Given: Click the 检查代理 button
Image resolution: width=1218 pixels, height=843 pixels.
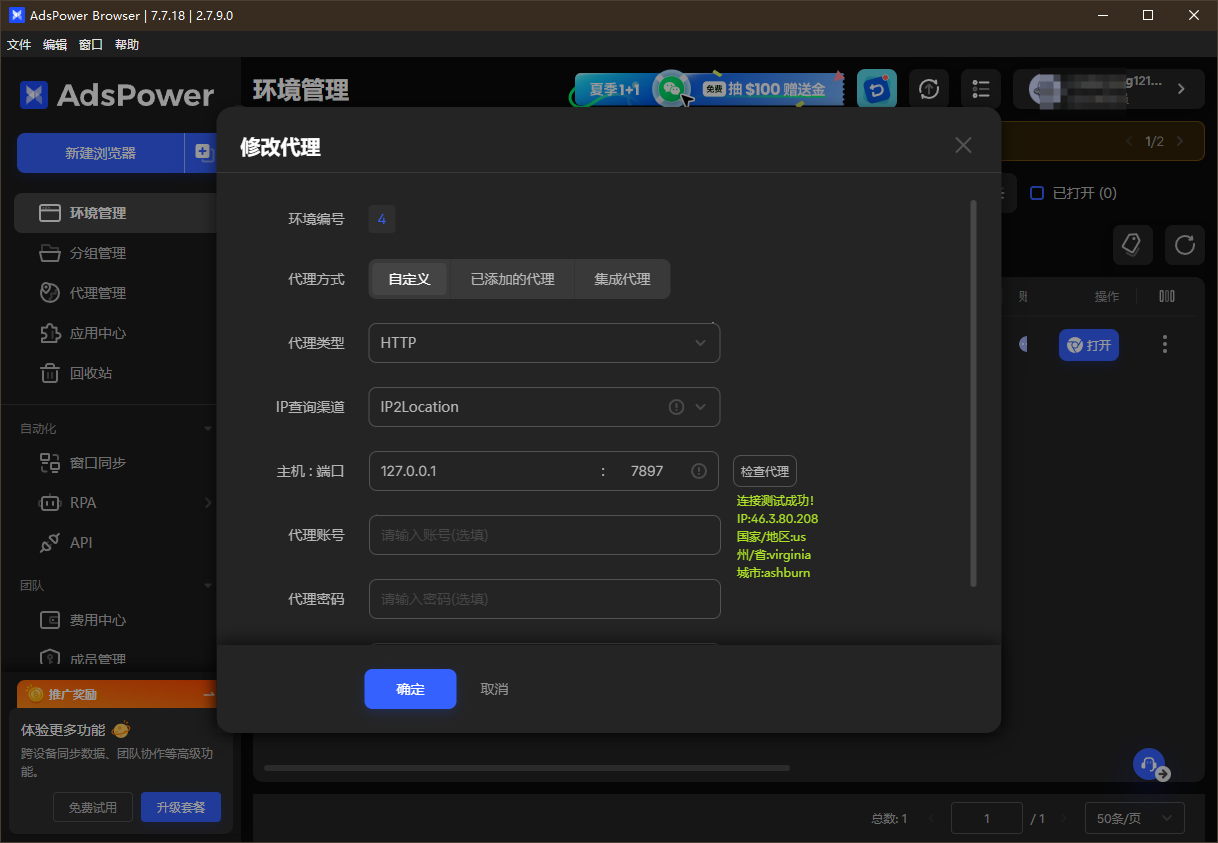Looking at the screenshot, I should coord(765,471).
